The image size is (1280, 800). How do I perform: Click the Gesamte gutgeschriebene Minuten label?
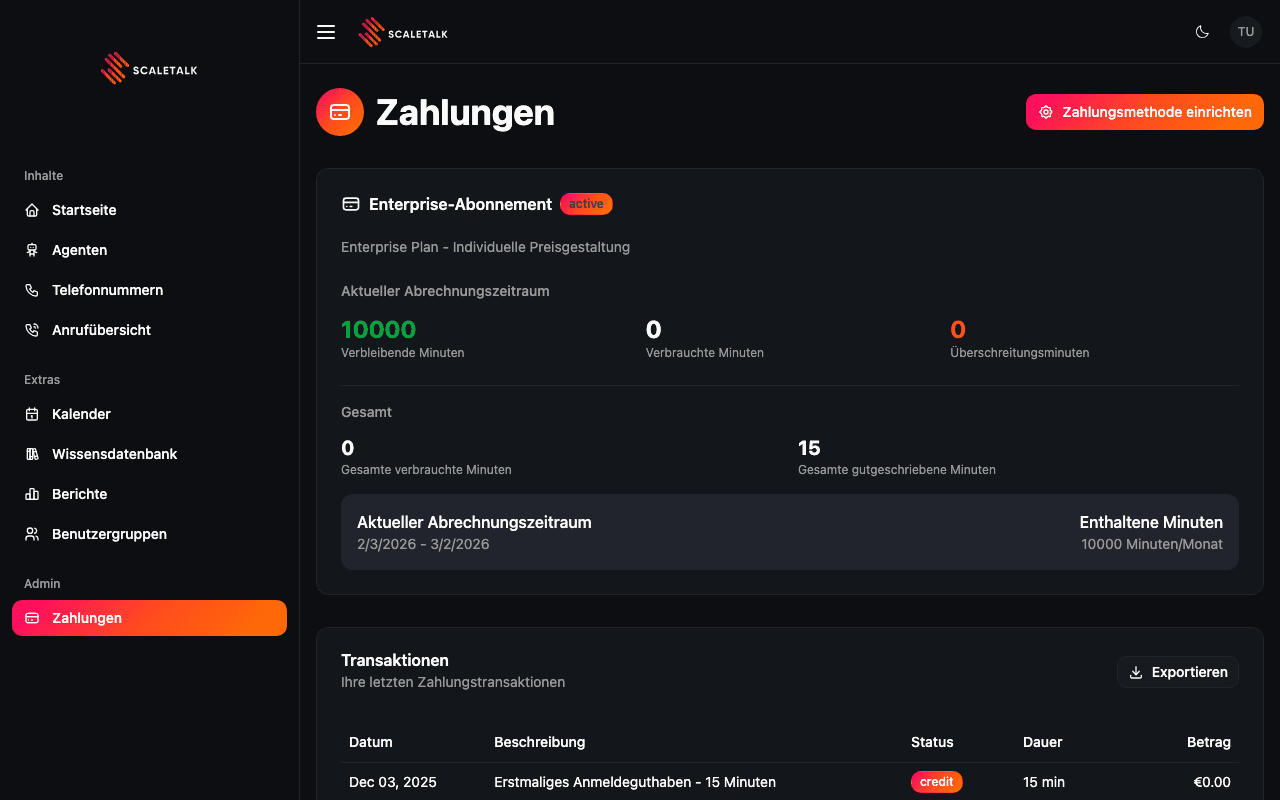click(897, 470)
